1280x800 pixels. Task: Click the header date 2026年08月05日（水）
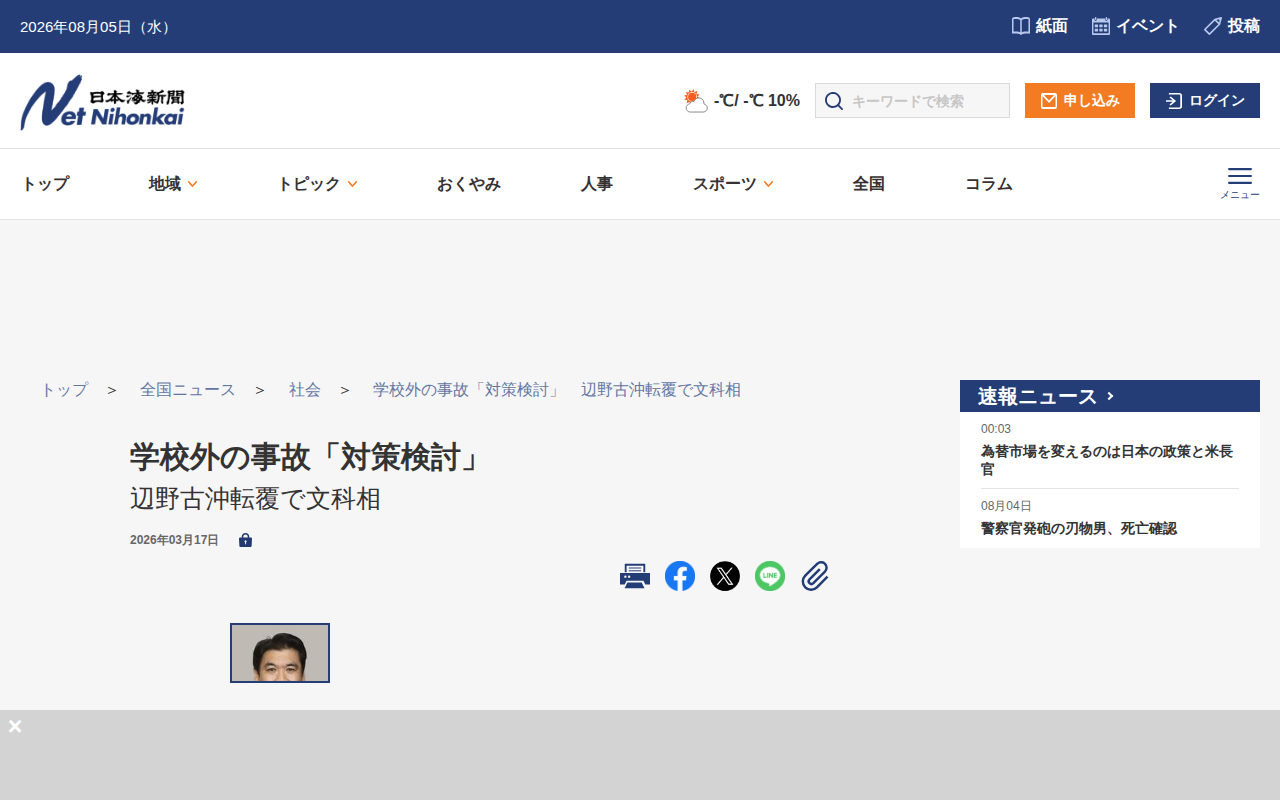coord(98,27)
